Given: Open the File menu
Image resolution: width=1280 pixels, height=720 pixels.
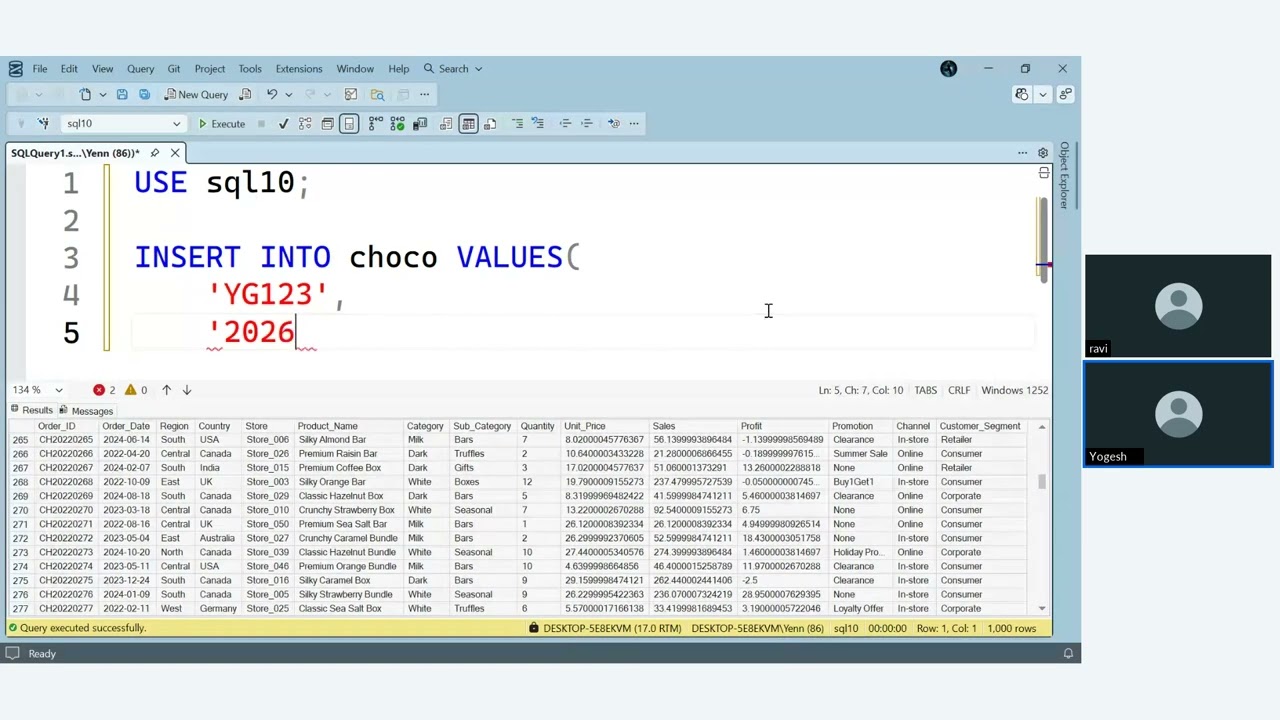Looking at the screenshot, I should click(40, 69).
